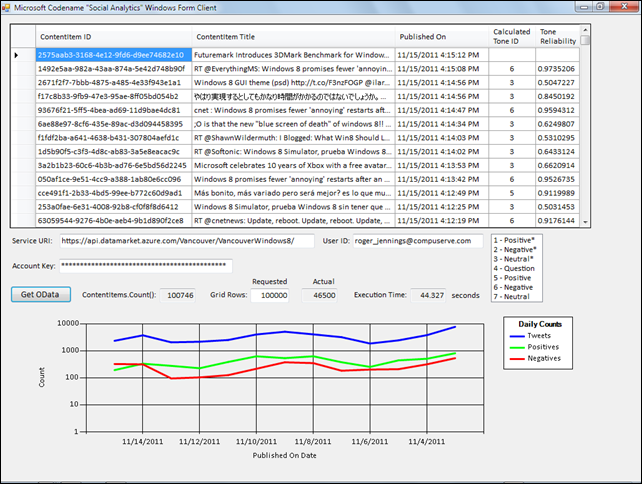The image size is (642, 484).
Task: Click the masked Account Key field
Action: pyautogui.click(x=144, y=266)
